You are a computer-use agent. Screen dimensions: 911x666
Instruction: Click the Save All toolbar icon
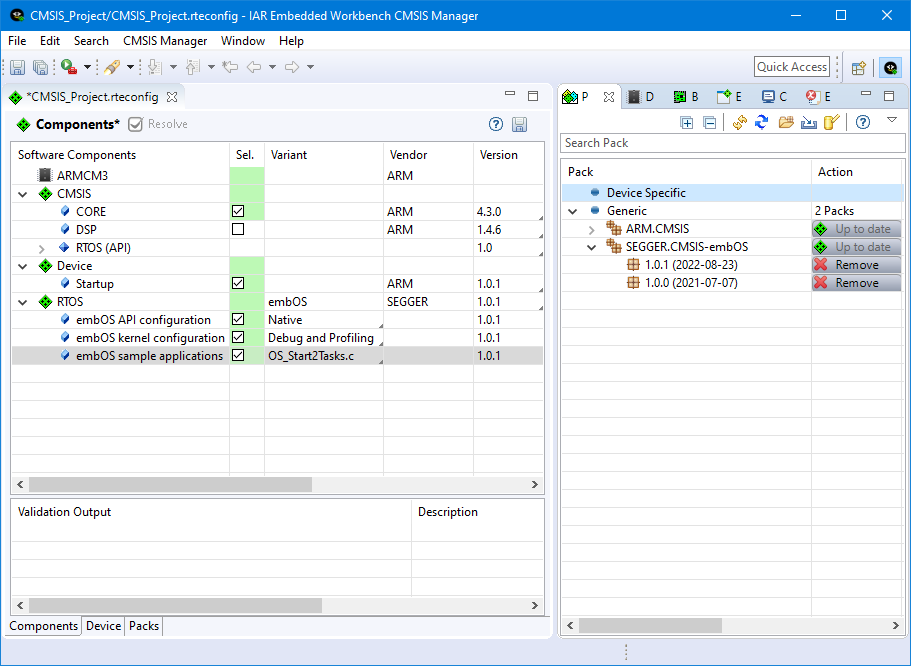[41, 66]
